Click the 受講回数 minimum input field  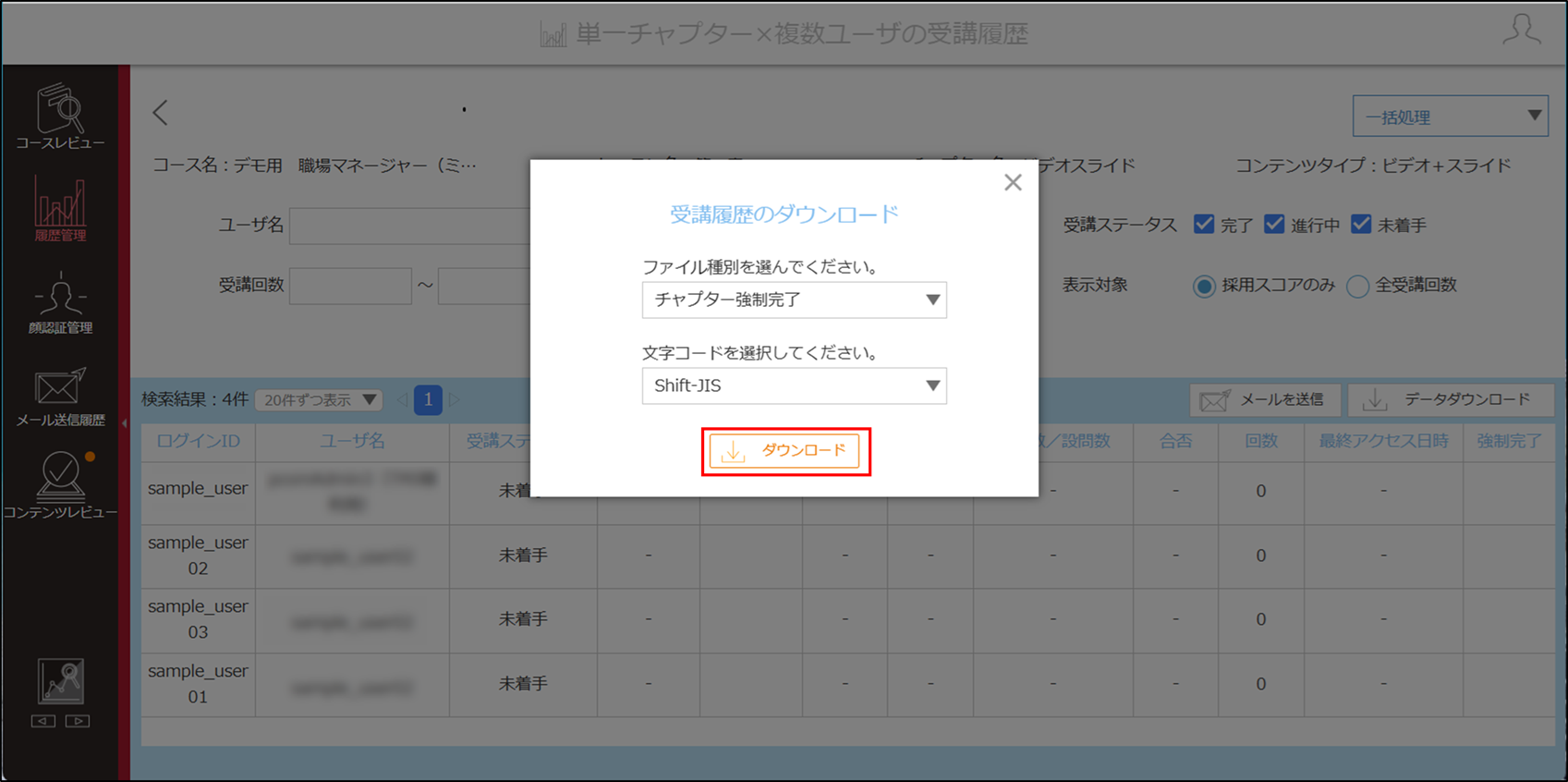point(350,286)
